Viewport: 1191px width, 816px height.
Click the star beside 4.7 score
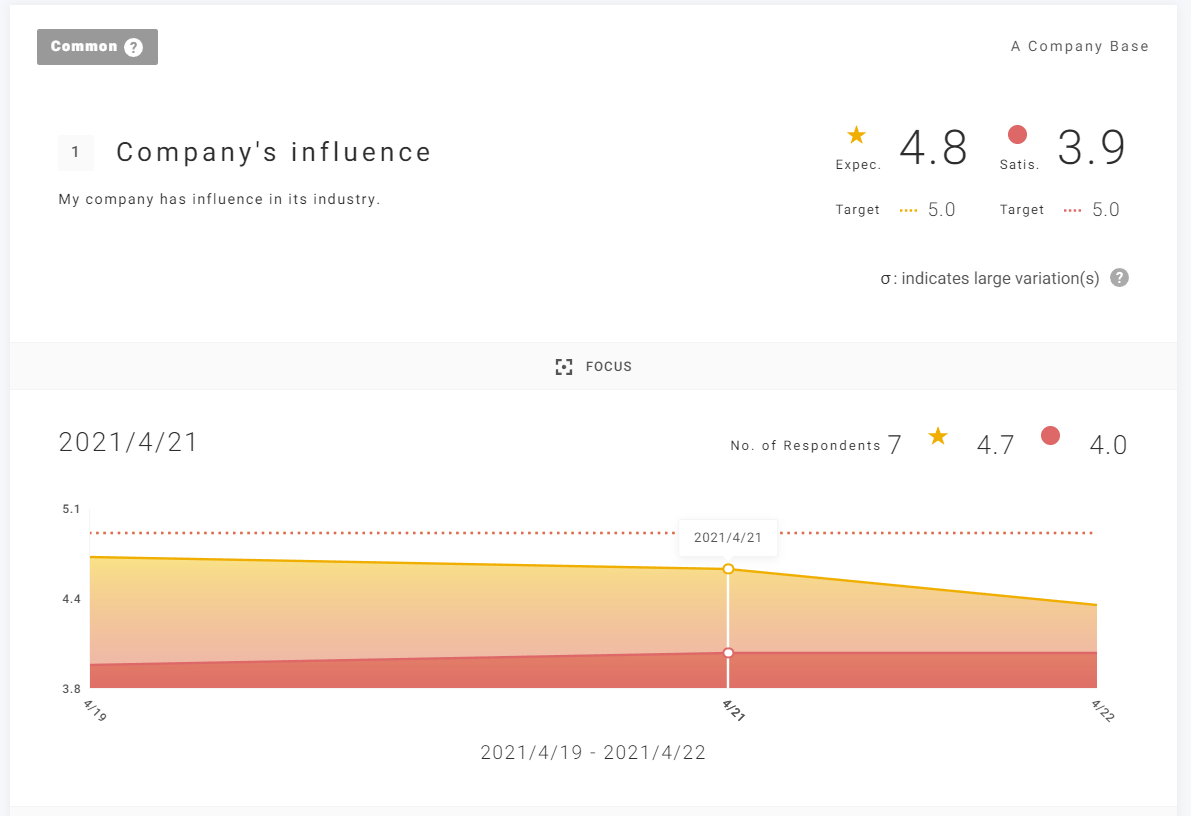click(x=938, y=436)
